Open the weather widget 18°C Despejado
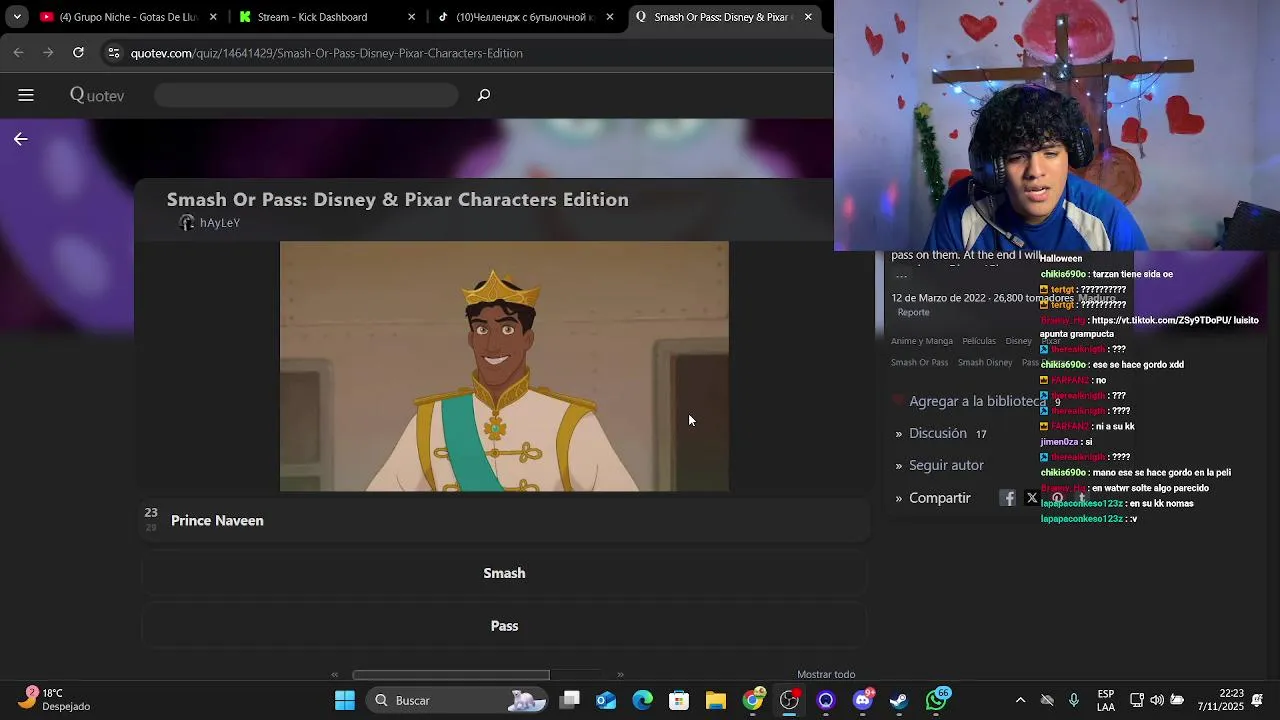1280x720 pixels. coord(56,700)
